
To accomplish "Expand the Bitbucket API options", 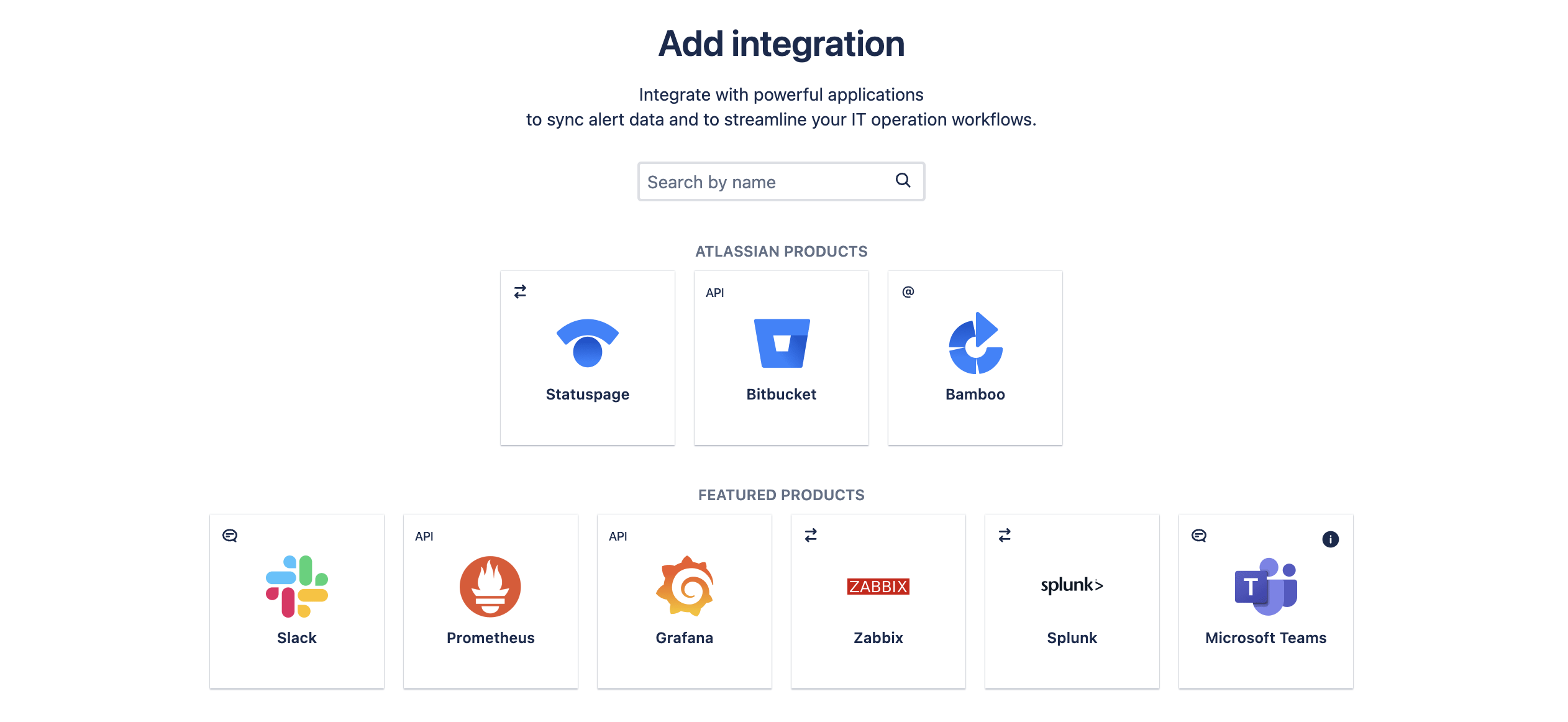I will (713, 292).
